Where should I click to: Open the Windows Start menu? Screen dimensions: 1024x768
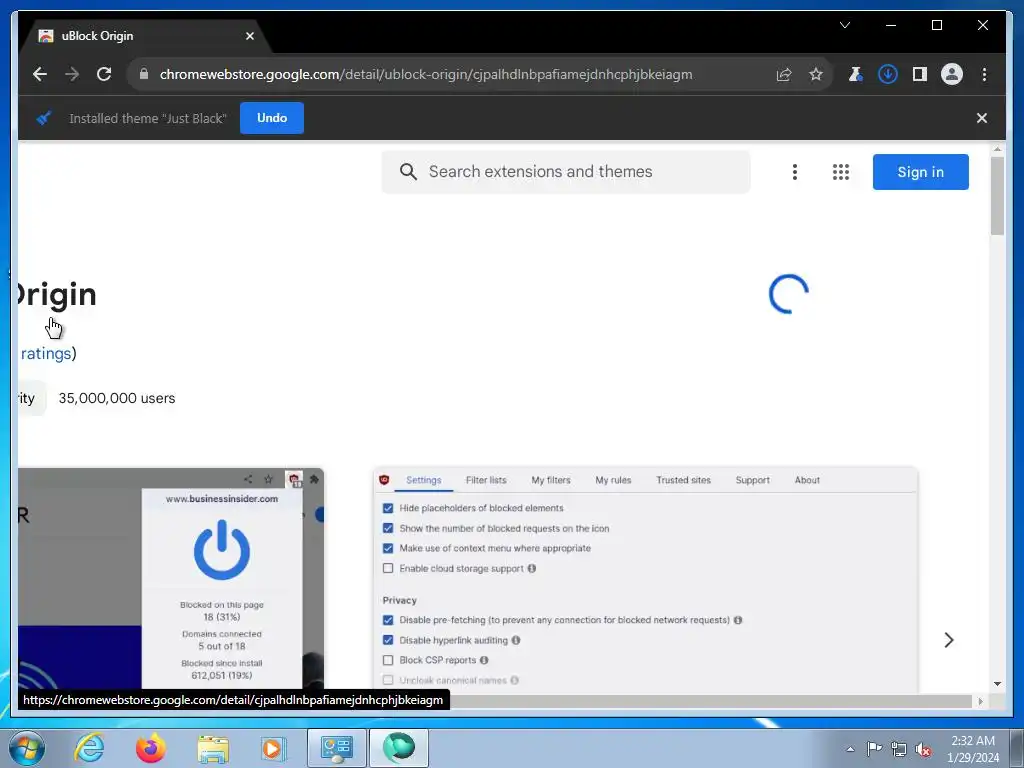tap(27, 748)
